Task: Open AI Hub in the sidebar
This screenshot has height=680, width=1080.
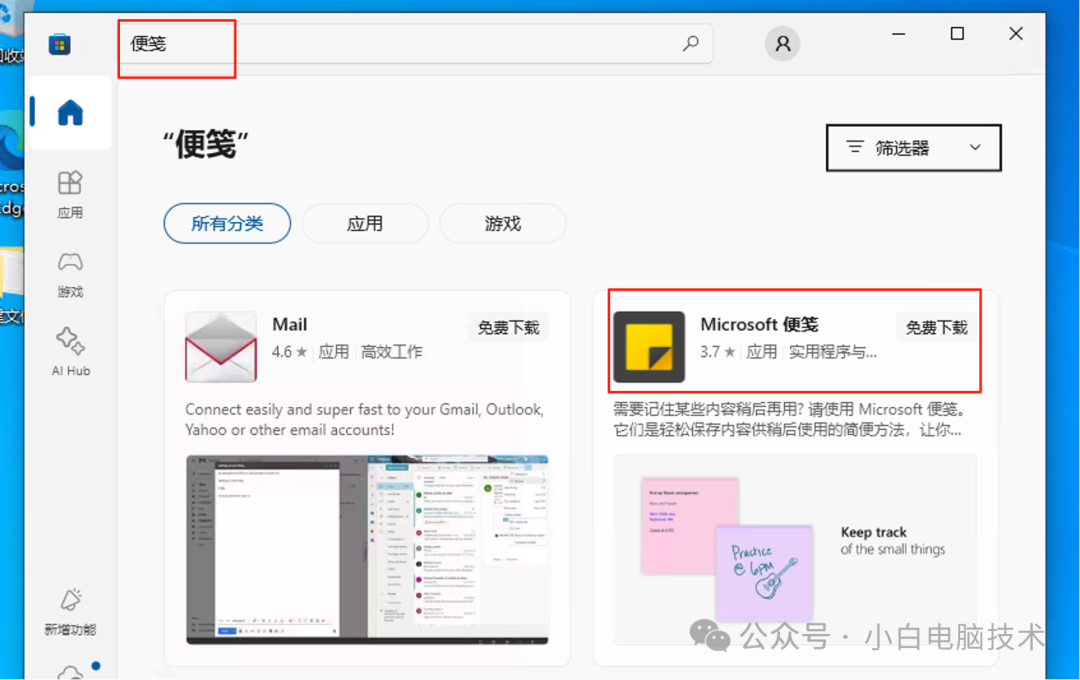Action: [x=70, y=352]
